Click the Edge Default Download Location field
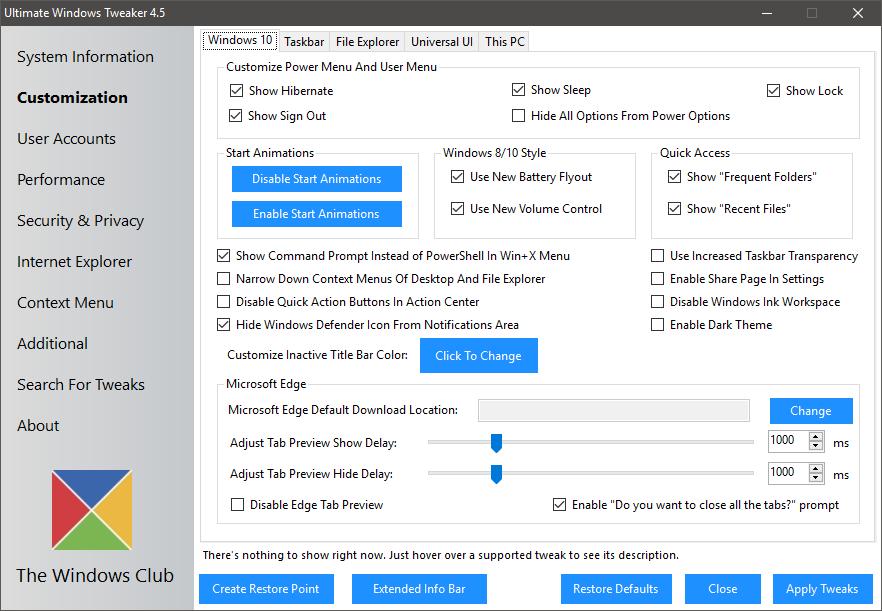Screen dimensions: 882x611 613,411
